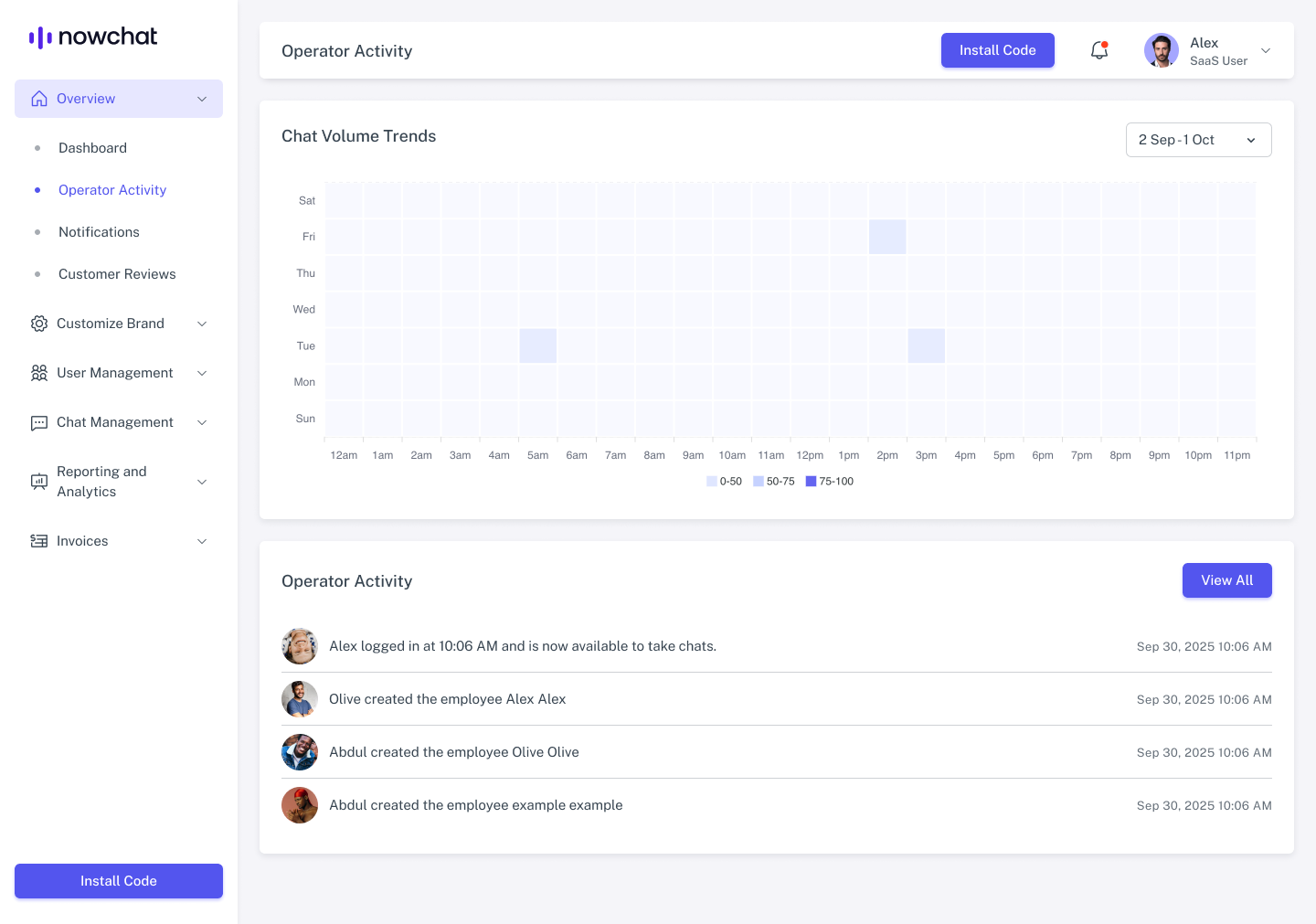Toggle the 50-75 legend series

(x=773, y=482)
